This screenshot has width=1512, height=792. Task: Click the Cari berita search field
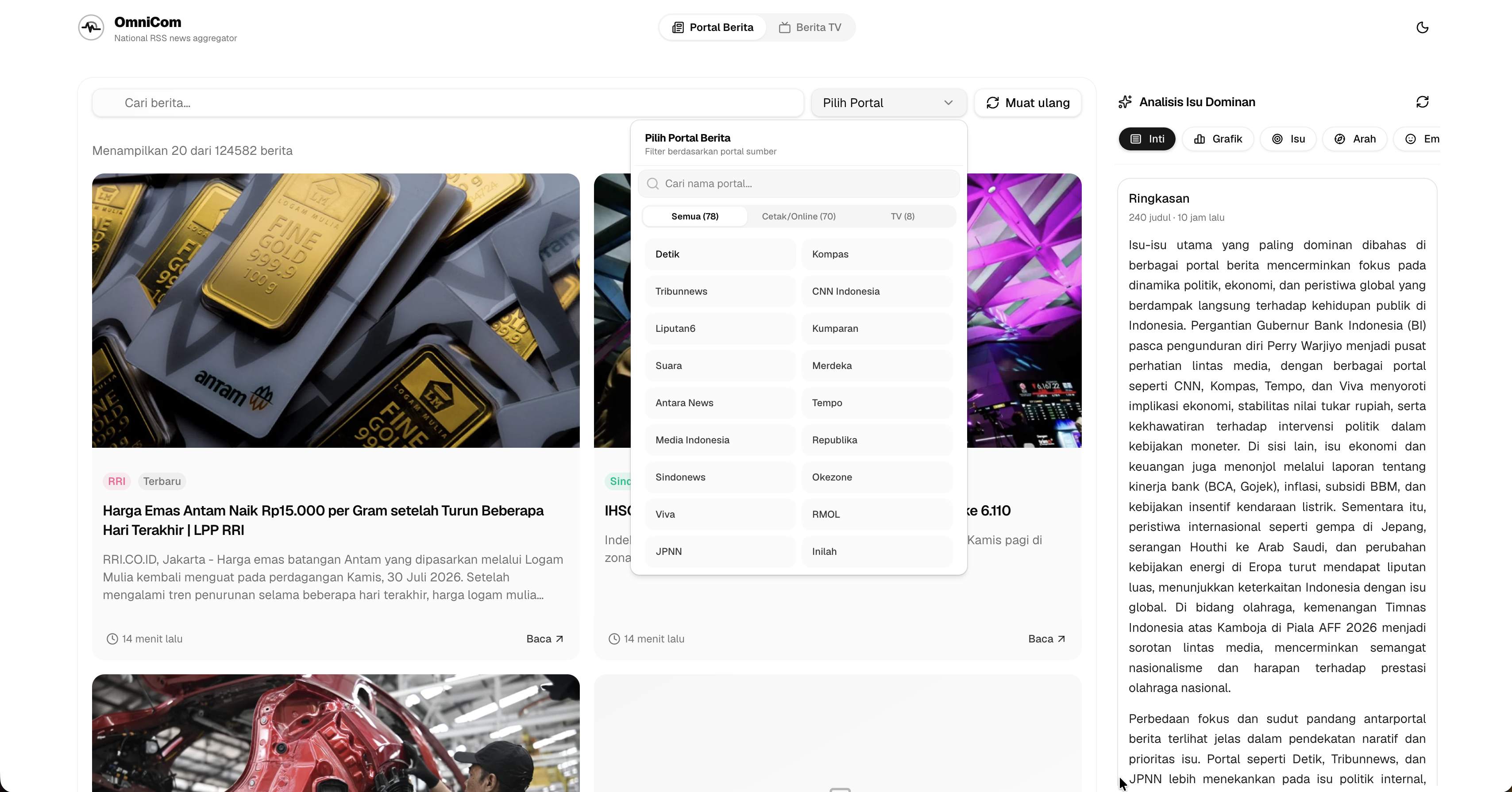[448, 103]
